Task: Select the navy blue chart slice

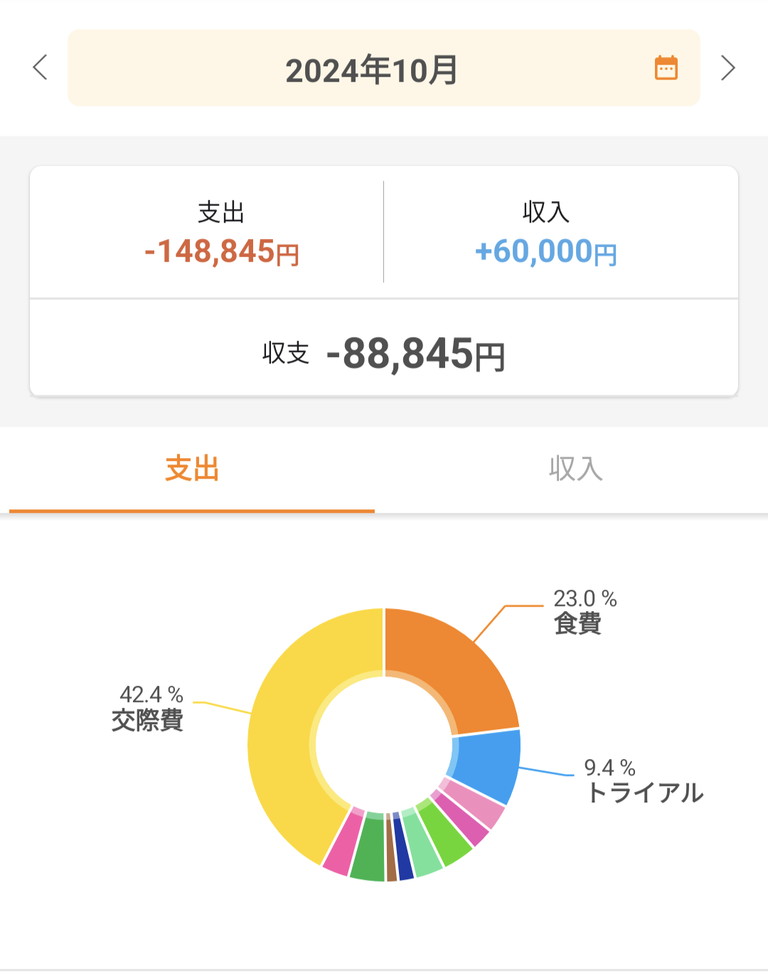Action: pyautogui.click(x=403, y=847)
